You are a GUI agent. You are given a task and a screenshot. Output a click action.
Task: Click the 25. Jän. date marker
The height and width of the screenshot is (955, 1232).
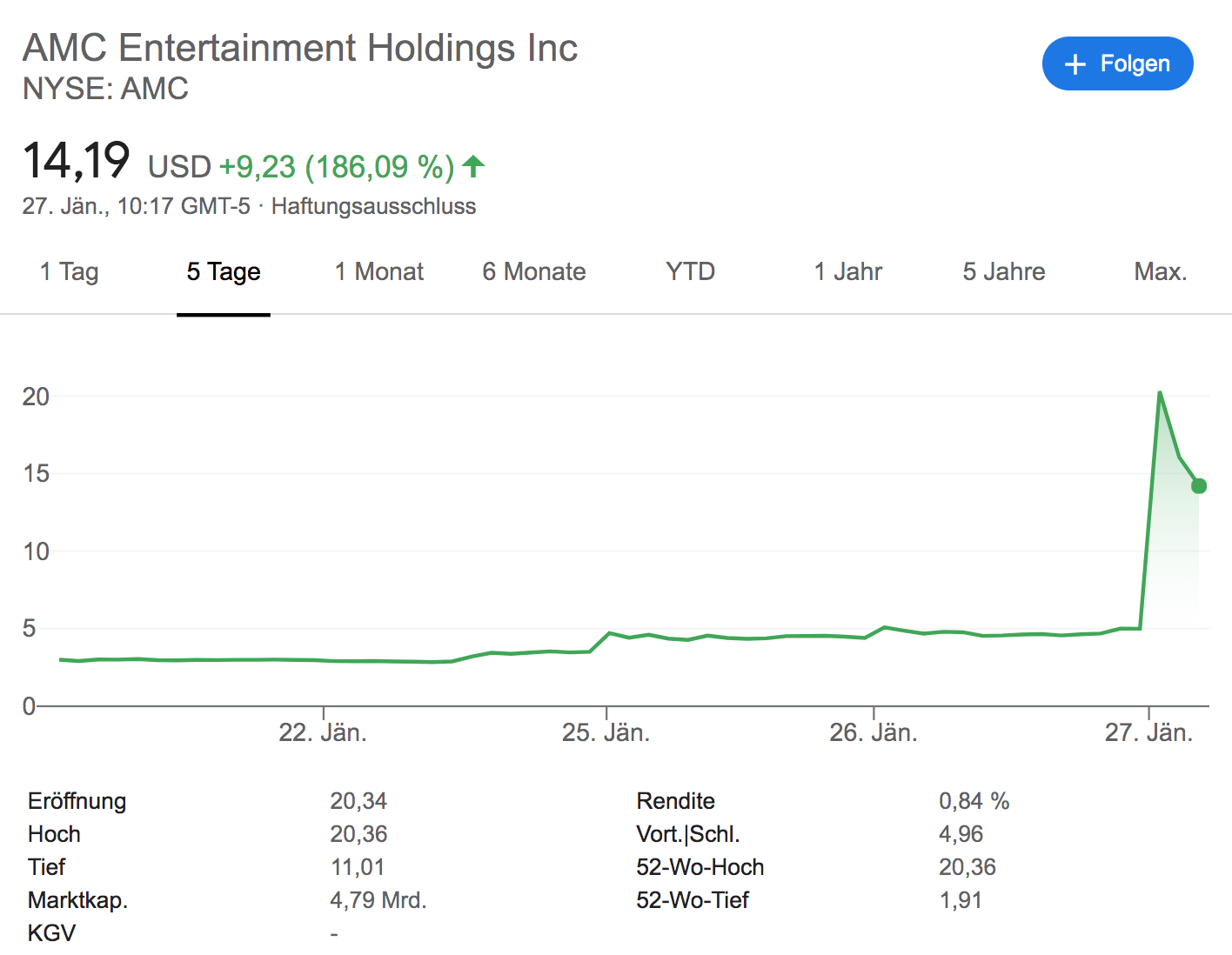[x=606, y=732]
